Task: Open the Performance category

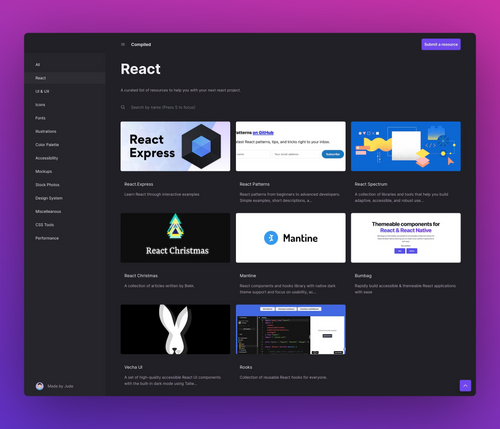Action: tap(65, 238)
